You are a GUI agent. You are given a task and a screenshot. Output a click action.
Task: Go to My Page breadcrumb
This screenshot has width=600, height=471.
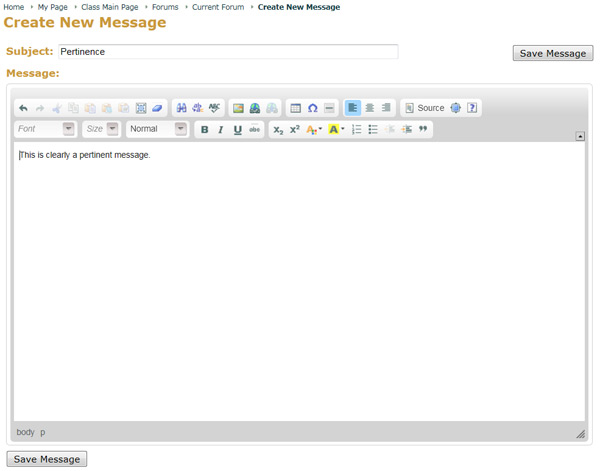[52, 7]
